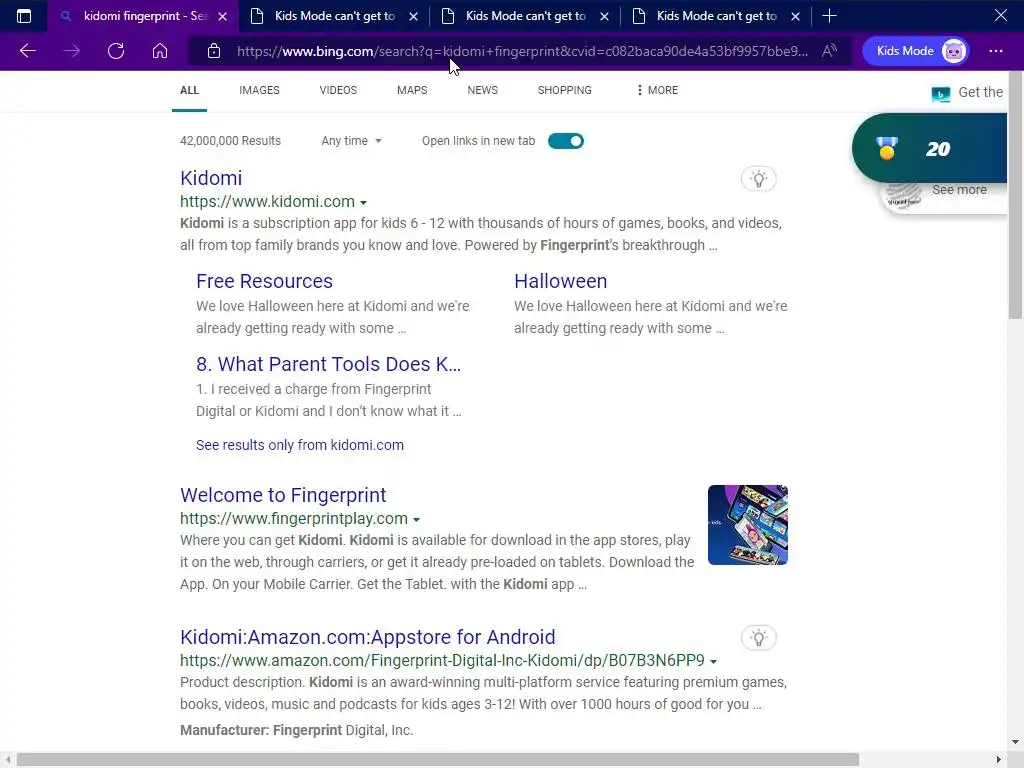This screenshot has width=1024, height=768.
Task: Click lightbulb icon next to Amazon Appstore result
Action: [758, 638]
